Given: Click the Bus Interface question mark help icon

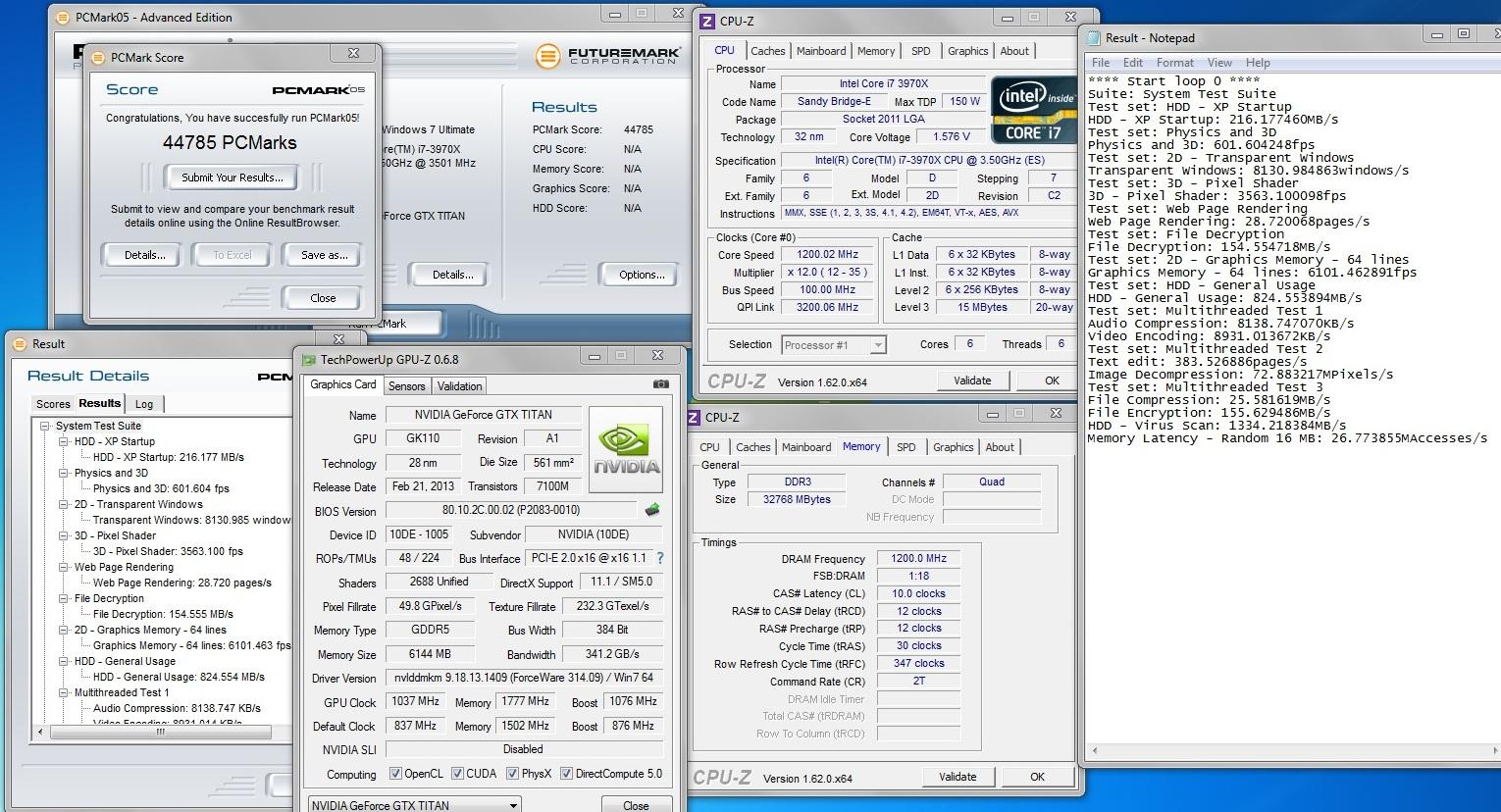Looking at the screenshot, I should point(660,558).
